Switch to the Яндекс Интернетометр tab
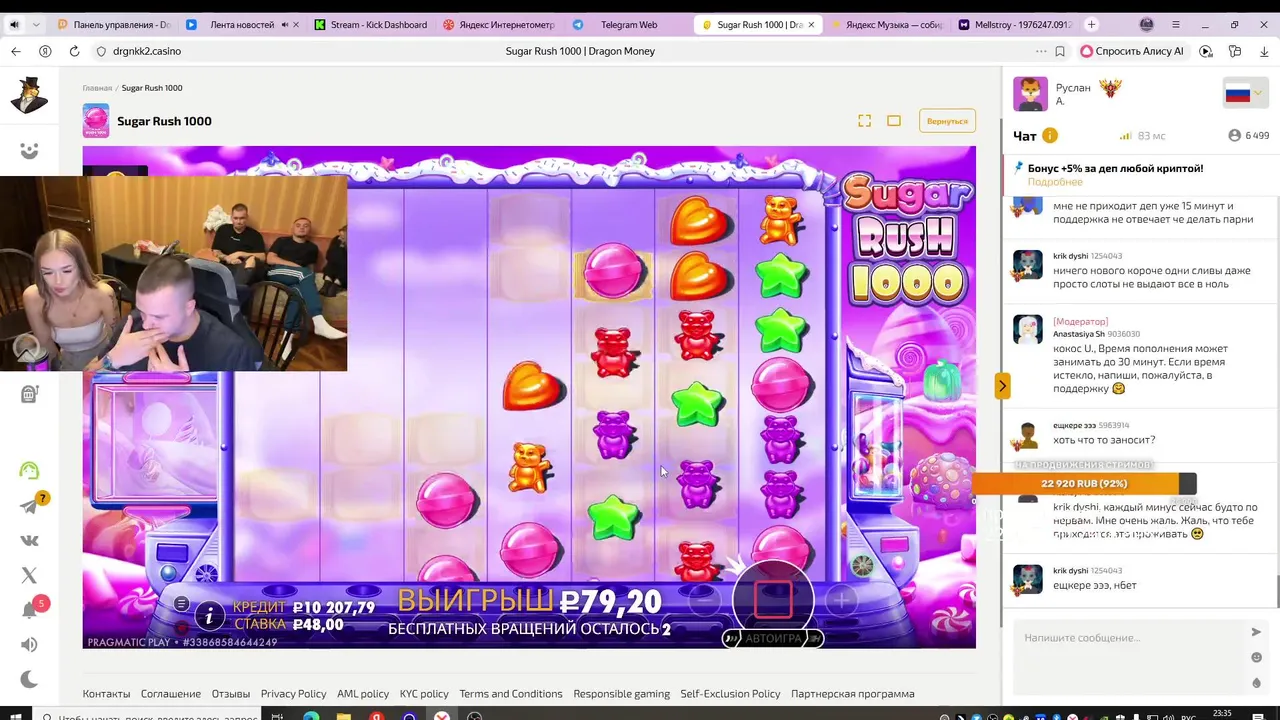 point(498,24)
